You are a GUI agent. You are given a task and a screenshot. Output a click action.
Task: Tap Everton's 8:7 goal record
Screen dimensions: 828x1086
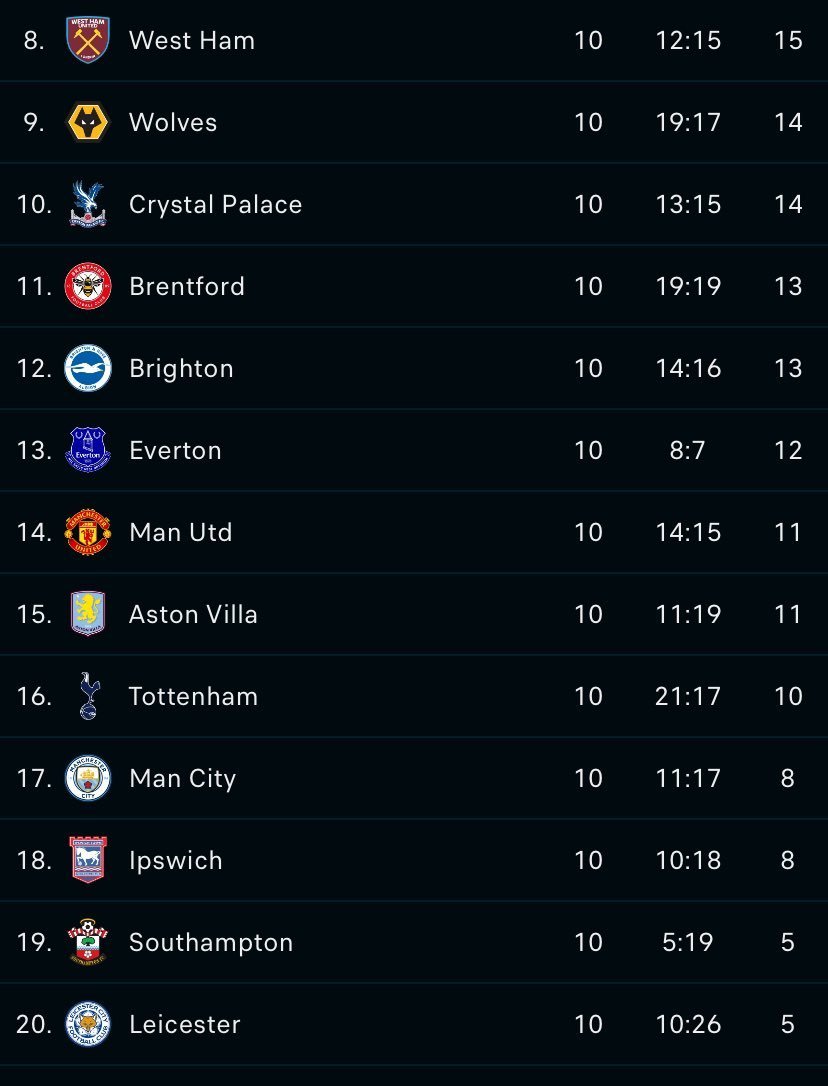click(687, 450)
